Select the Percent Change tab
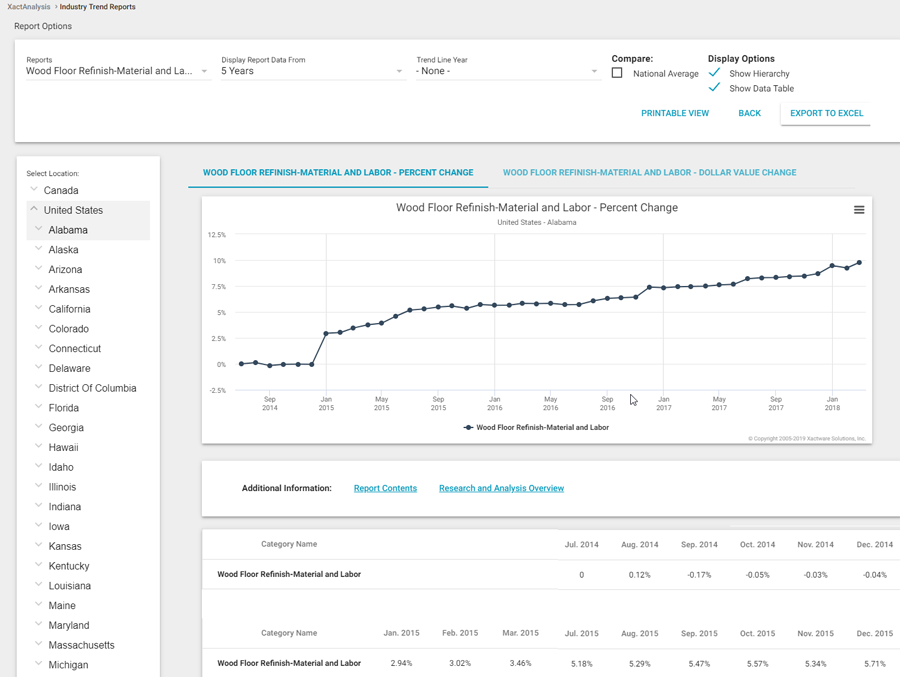The width and height of the screenshot is (900, 677). (338, 173)
